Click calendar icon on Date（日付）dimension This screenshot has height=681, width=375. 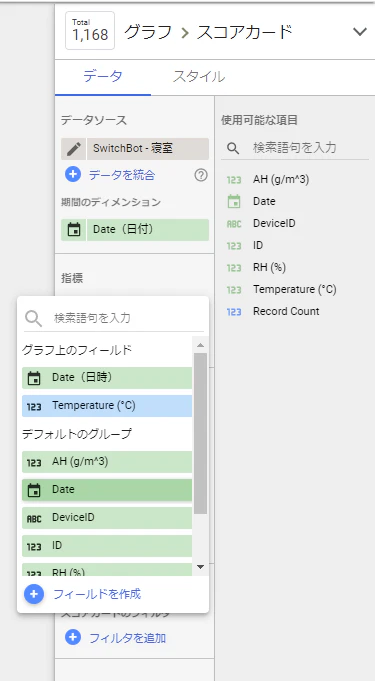(74, 230)
